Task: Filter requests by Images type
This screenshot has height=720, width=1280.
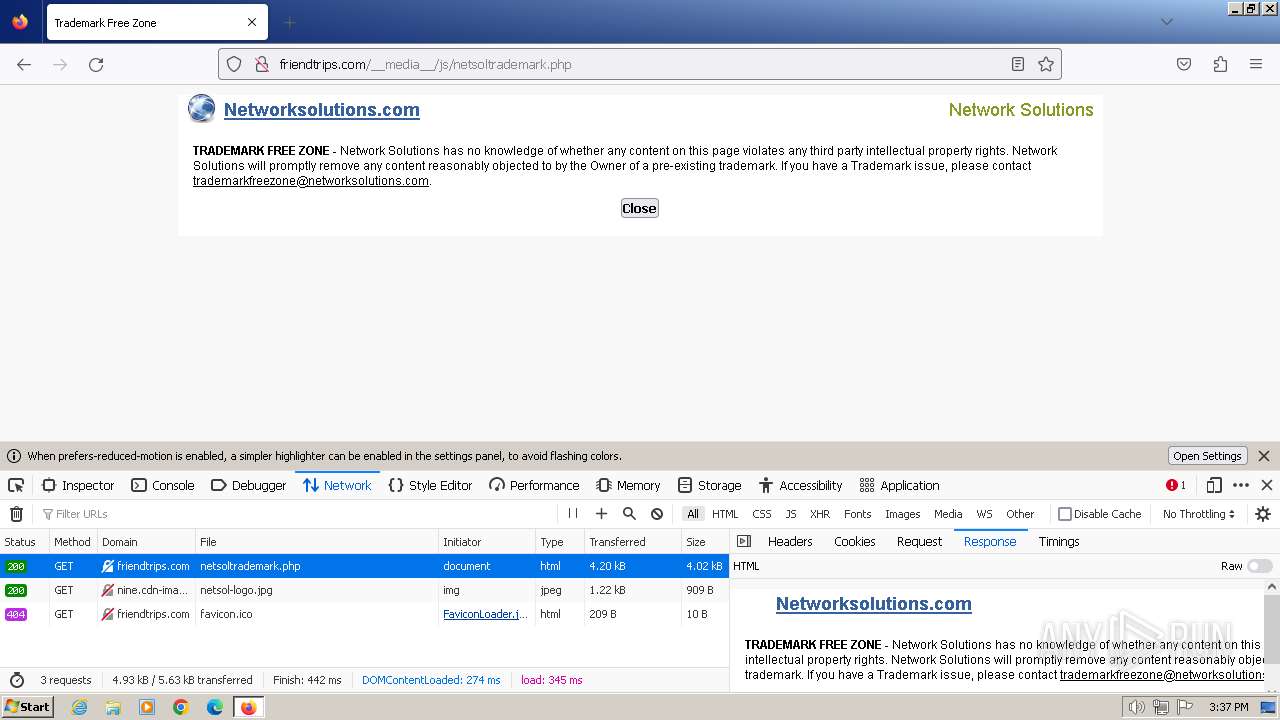Action: coord(902,514)
